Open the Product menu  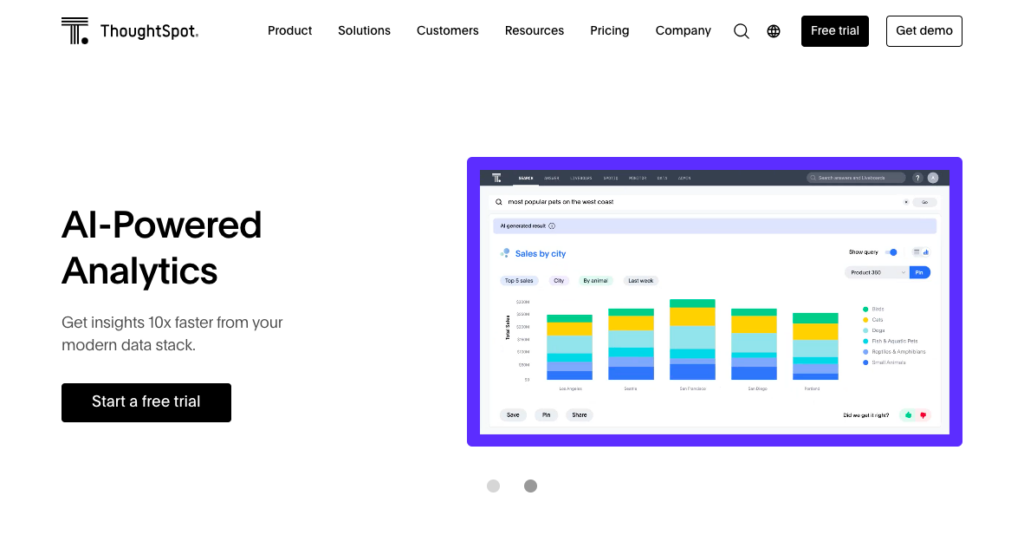289,31
